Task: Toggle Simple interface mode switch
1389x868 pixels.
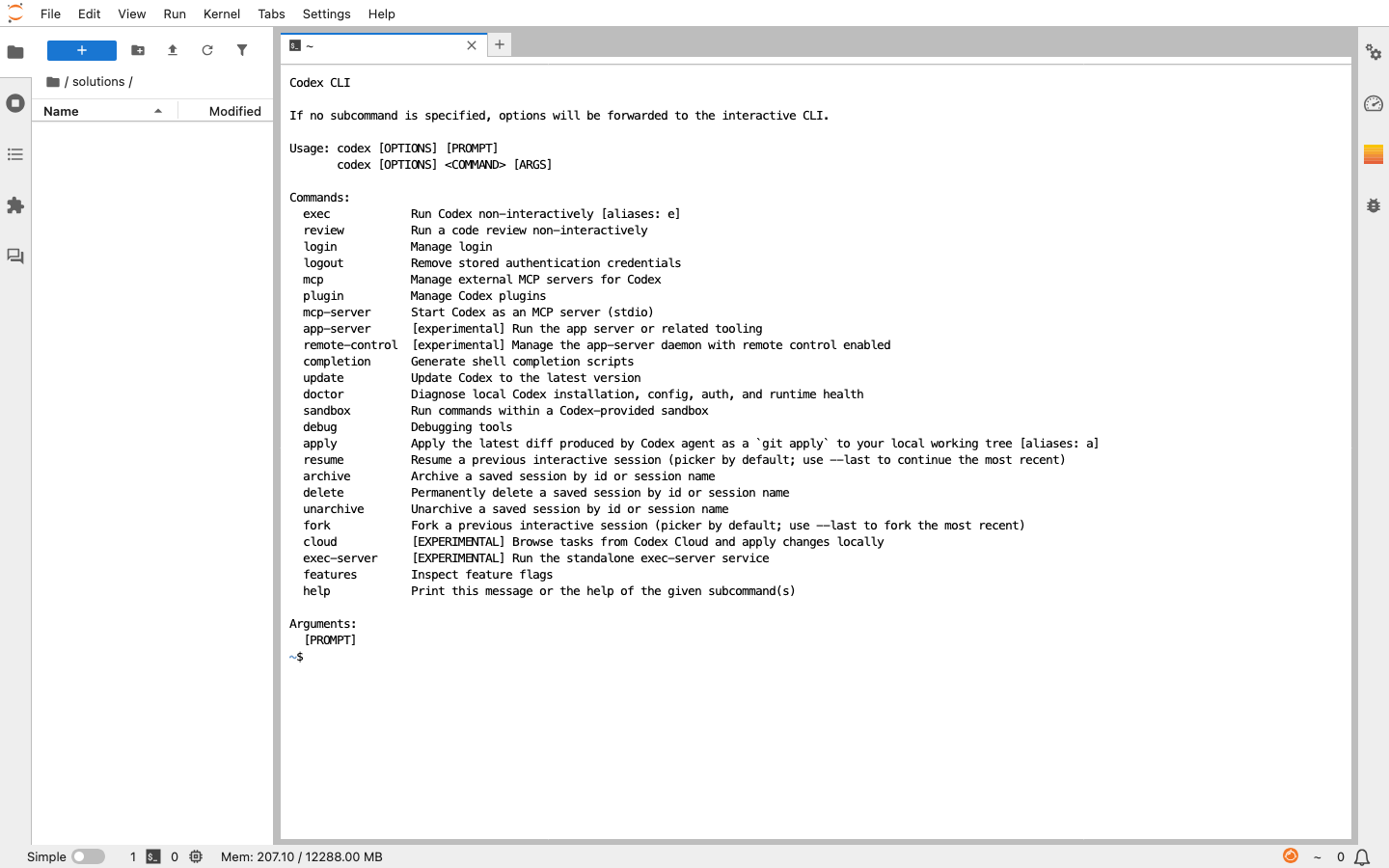Action: [88, 856]
